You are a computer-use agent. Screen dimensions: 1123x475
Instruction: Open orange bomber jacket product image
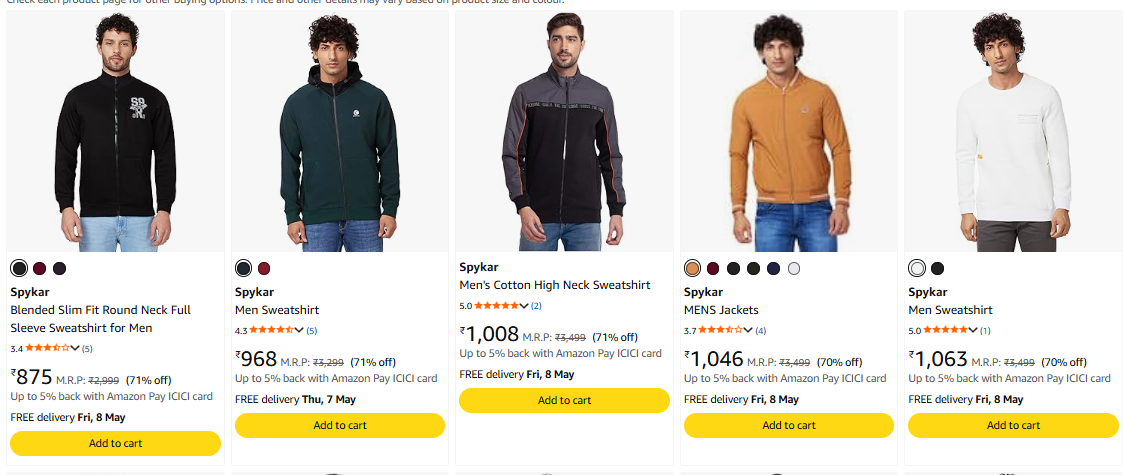tap(789, 131)
